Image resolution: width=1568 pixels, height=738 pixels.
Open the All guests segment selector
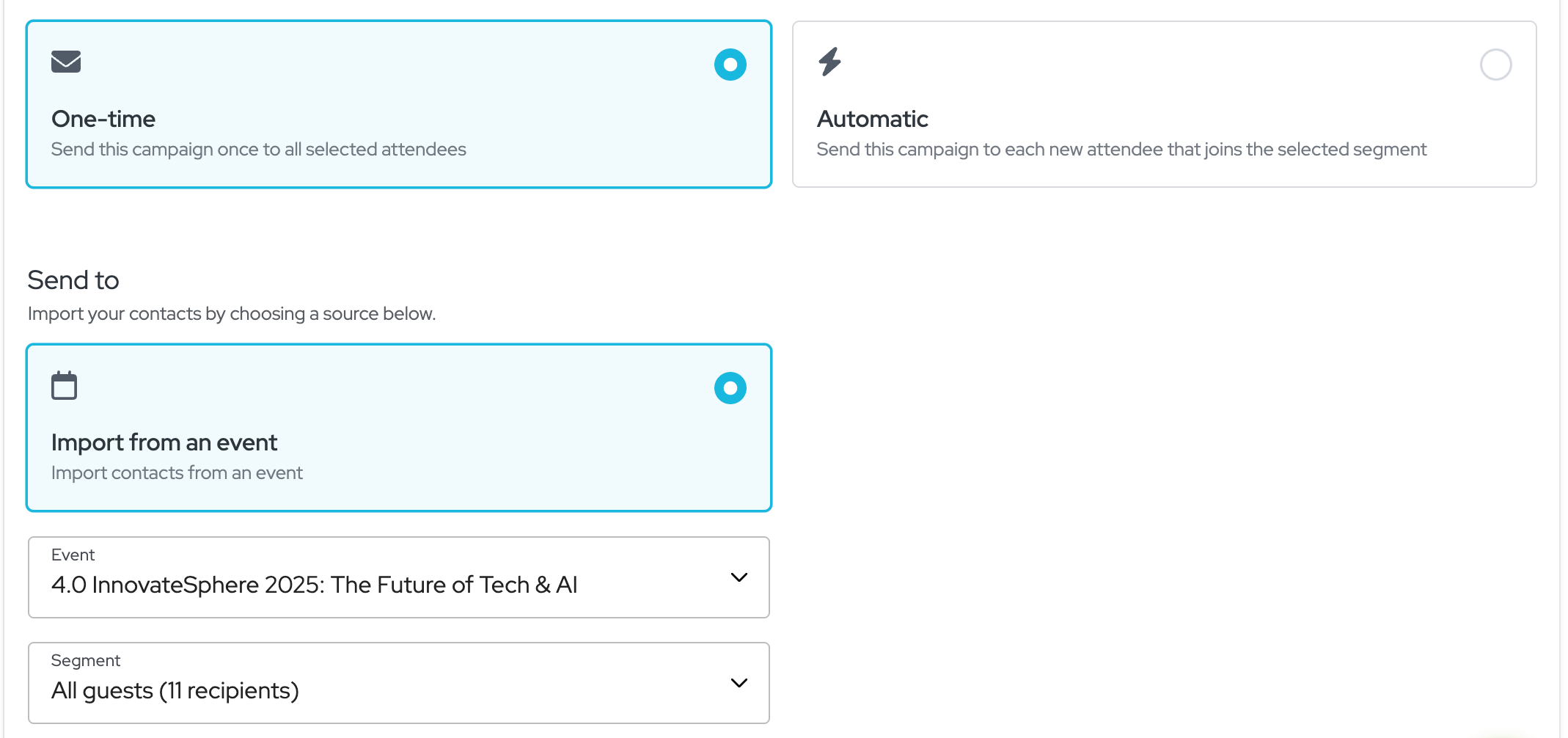(x=176, y=690)
